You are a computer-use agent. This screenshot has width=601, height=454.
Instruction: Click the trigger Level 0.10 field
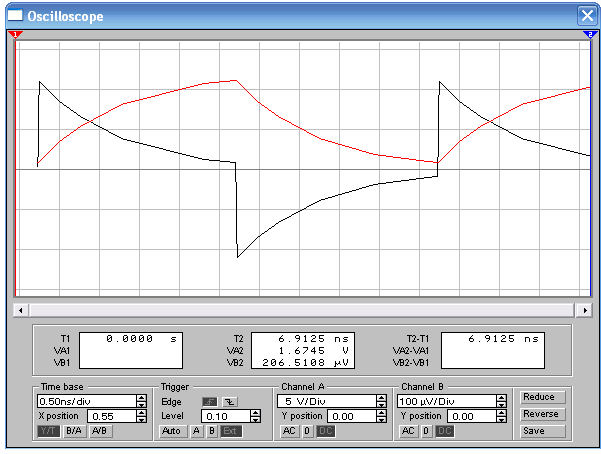pos(226,416)
